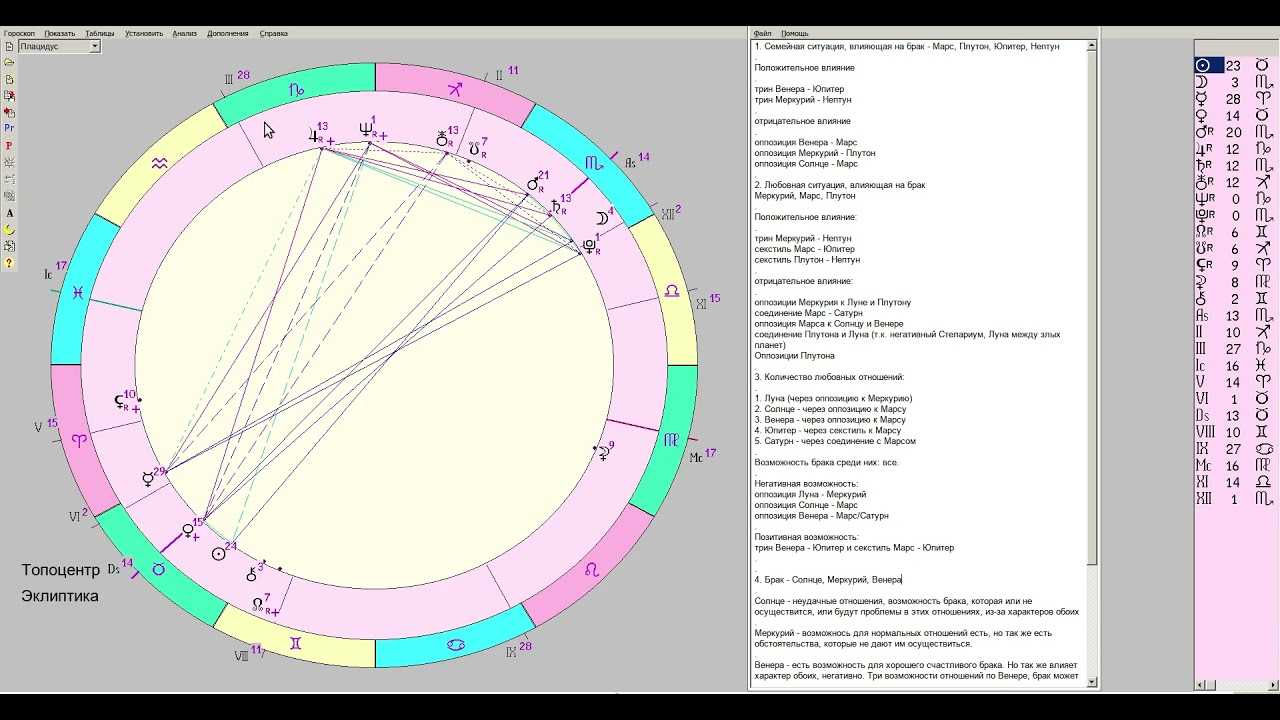
Task: Click the line 'Возможность брака среди них: все.'
Action: pos(826,462)
